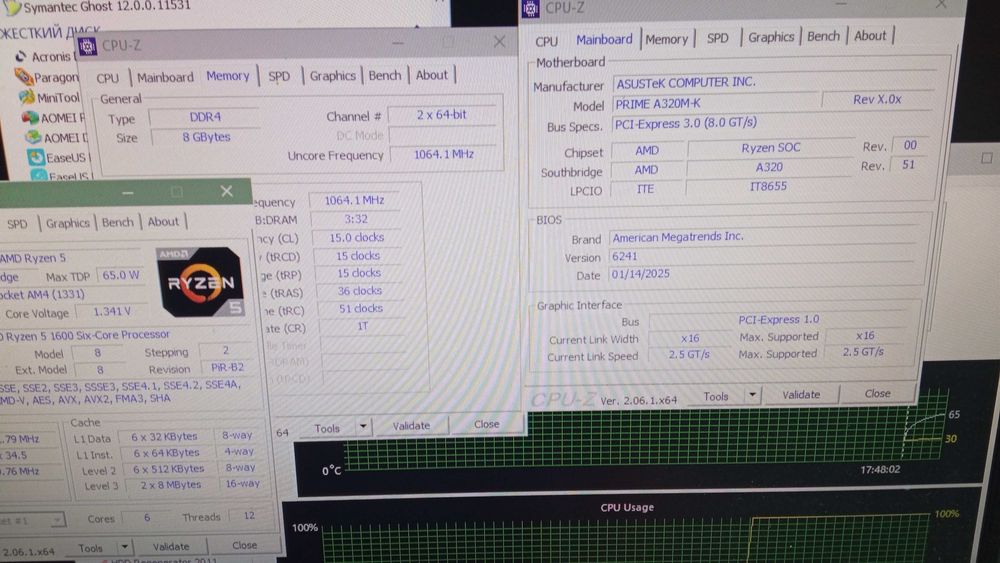Click Bus Specs PCI-Express 3.0 (8.0 GT/s)
This screenshot has width=1000, height=563.
[x=772, y=122]
